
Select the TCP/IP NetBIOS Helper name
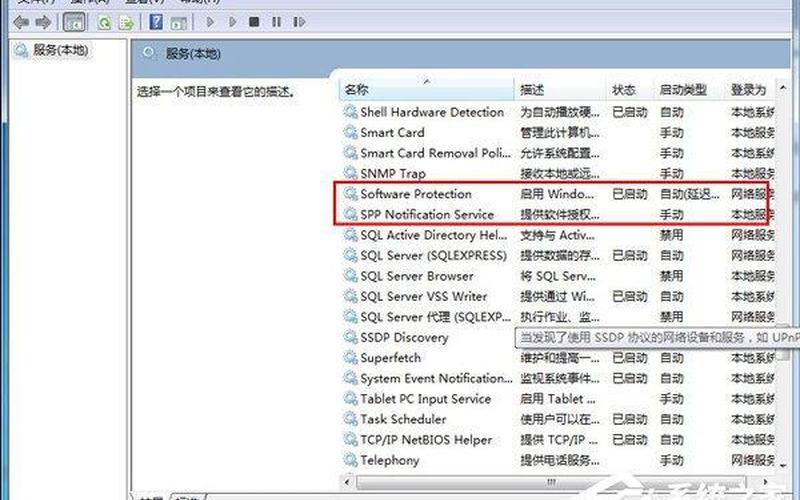426,440
